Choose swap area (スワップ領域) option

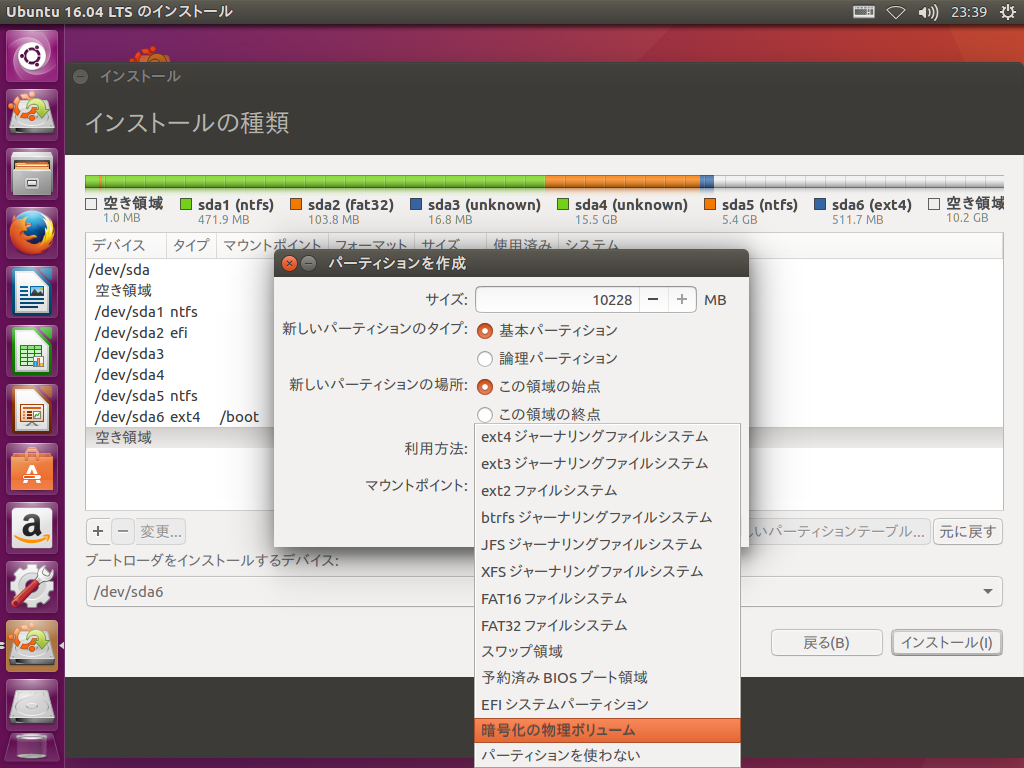tap(607, 652)
